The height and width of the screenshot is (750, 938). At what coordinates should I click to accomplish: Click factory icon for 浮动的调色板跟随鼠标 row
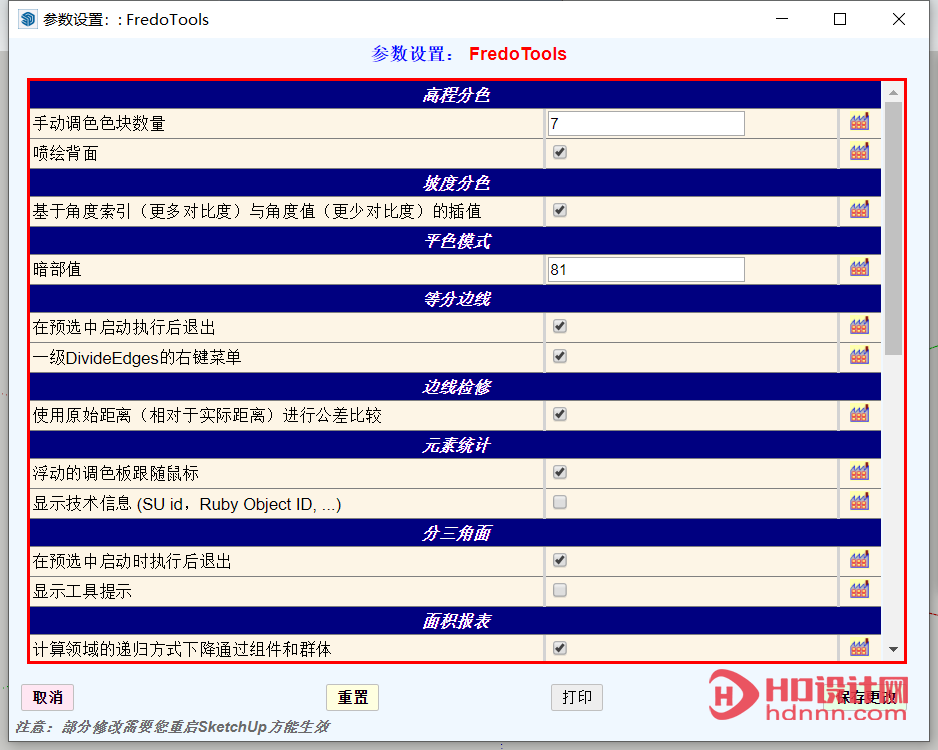coord(859,472)
